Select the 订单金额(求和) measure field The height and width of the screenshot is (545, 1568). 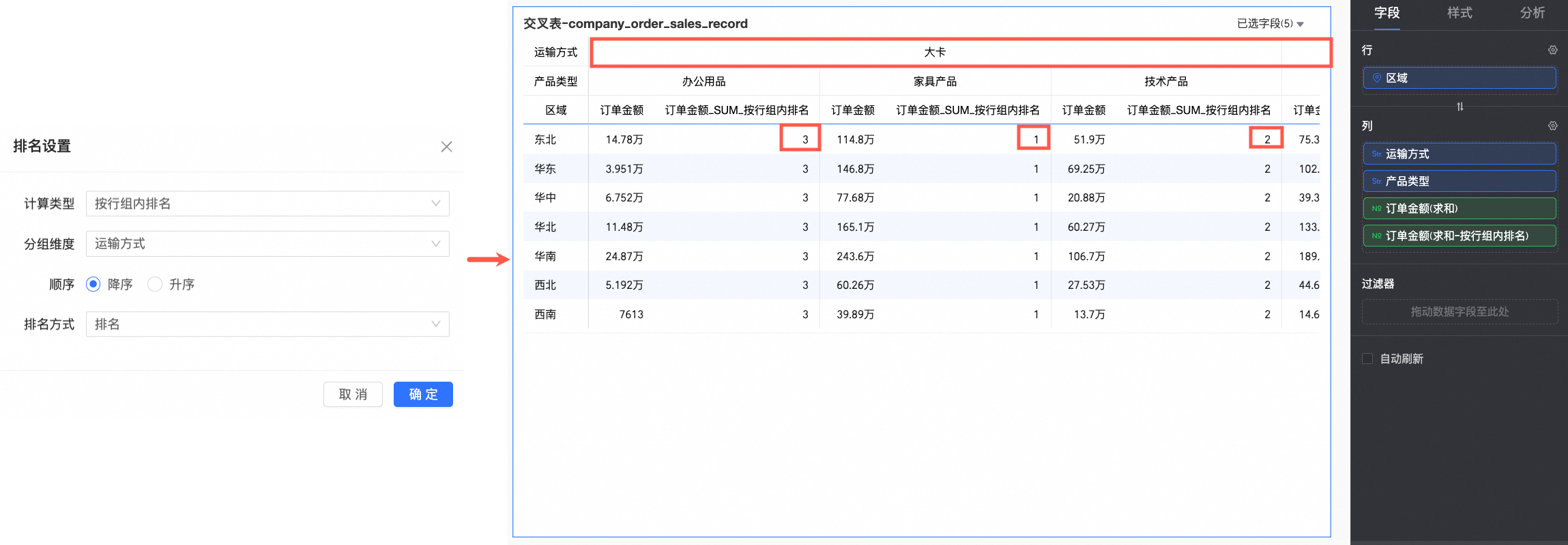(1460, 208)
